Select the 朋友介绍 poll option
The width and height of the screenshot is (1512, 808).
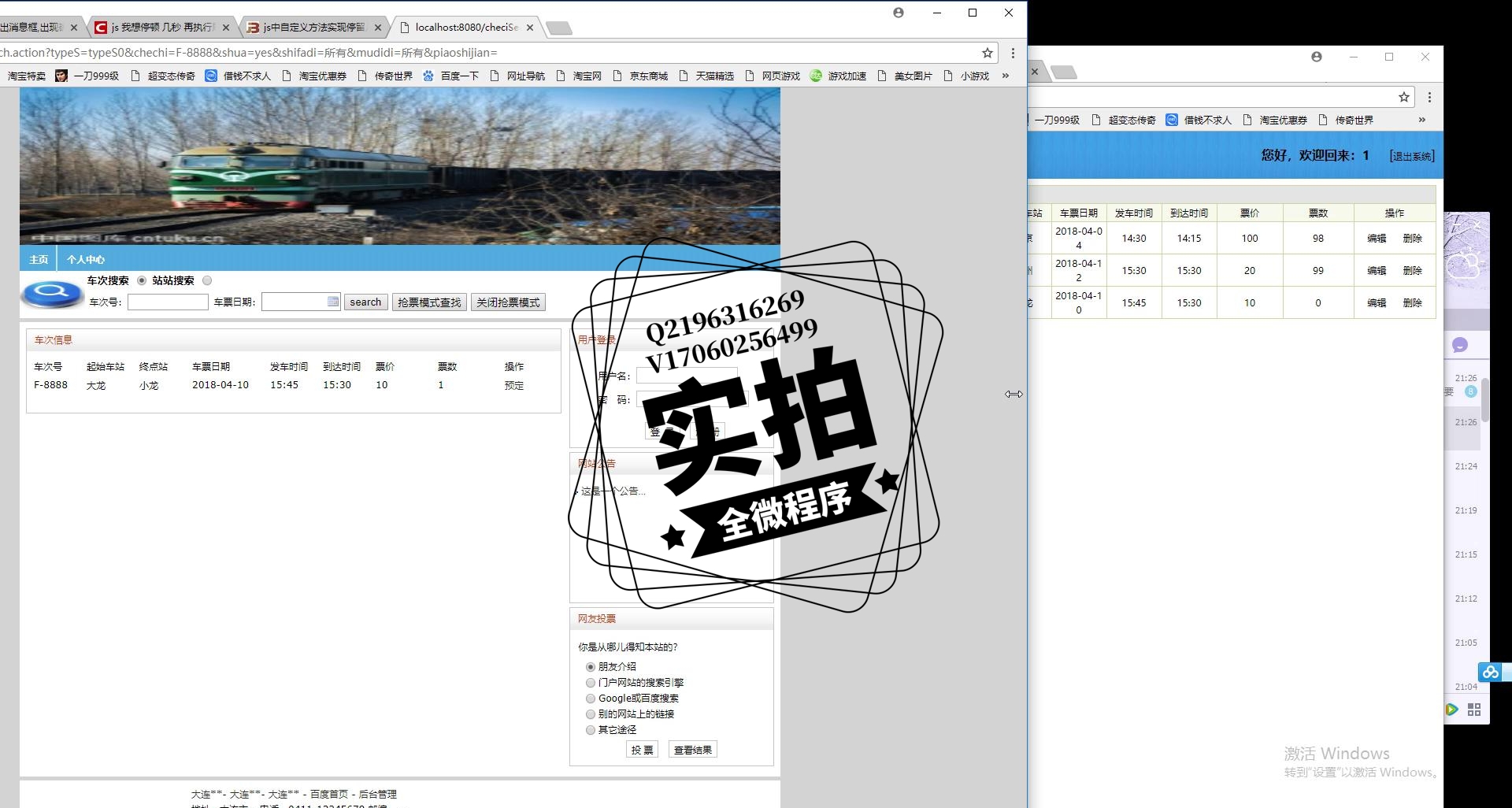coord(590,667)
